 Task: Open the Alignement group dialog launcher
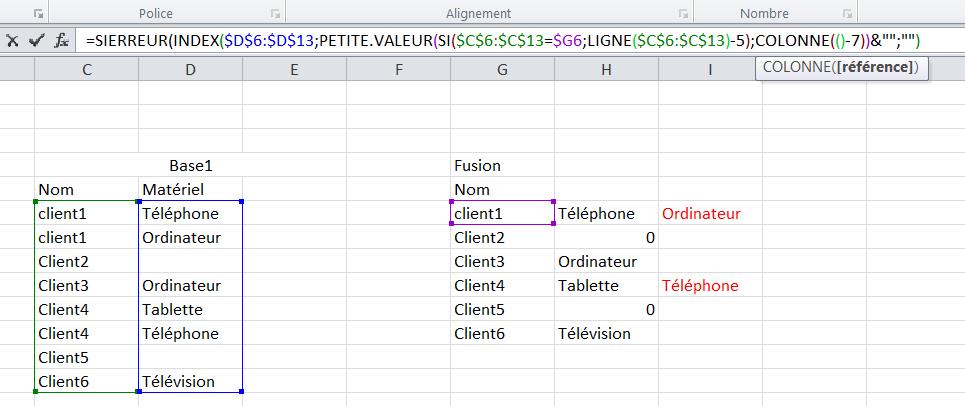click(683, 15)
